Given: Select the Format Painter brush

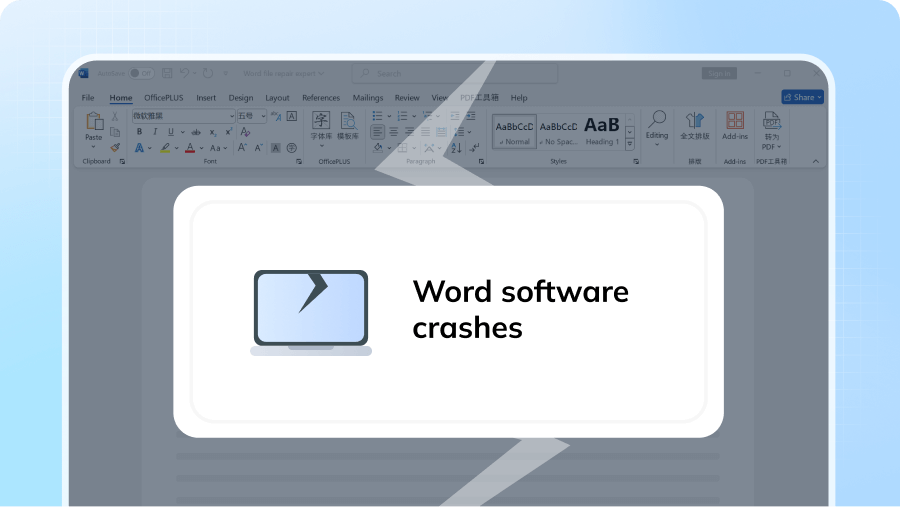Looking at the screenshot, I should 115,148.
